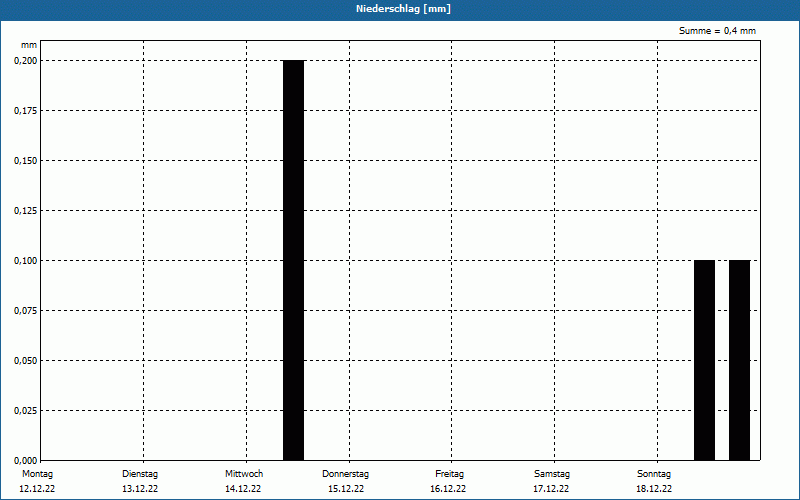
Task: Select the Sonntag axis label
Action: [654, 474]
